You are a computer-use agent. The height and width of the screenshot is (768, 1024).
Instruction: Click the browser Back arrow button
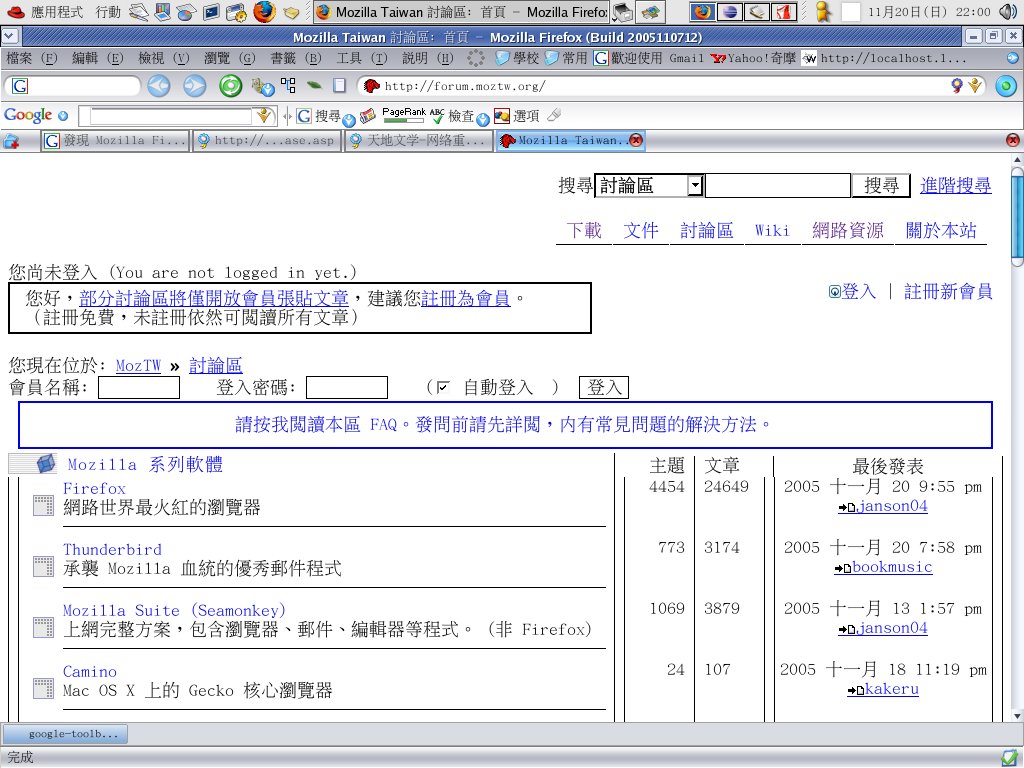coord(158,86)
